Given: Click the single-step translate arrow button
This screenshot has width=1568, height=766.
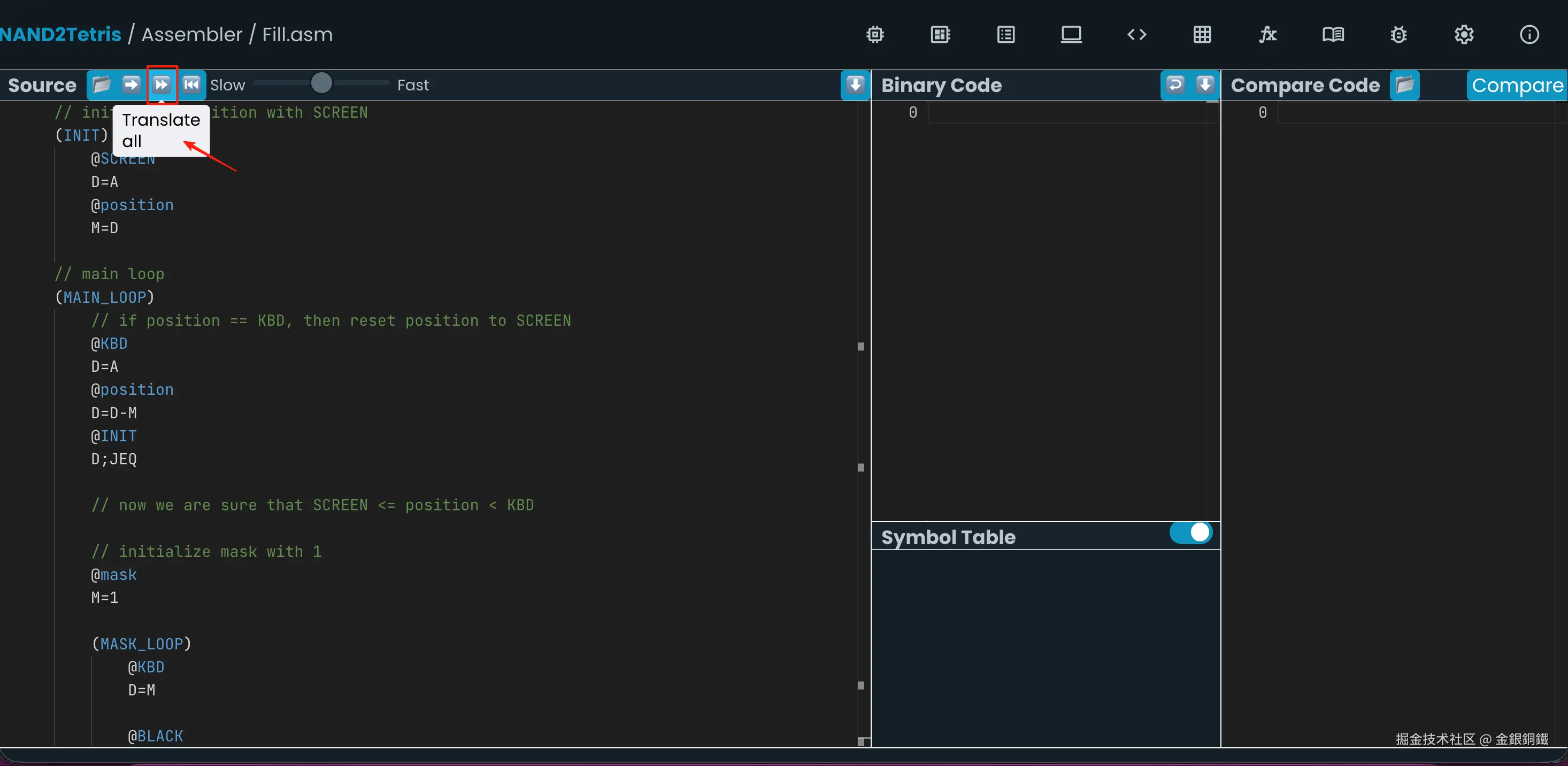Looking at the screenshot, I should [x=131, y=85].
